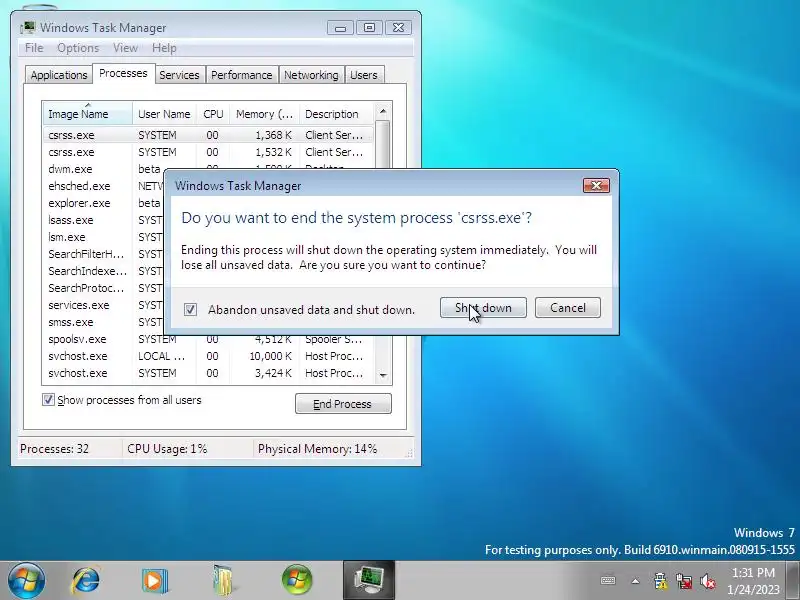The image size is (800, 600).
Task: Switch to the Users tab
Action: pos(364,75)
